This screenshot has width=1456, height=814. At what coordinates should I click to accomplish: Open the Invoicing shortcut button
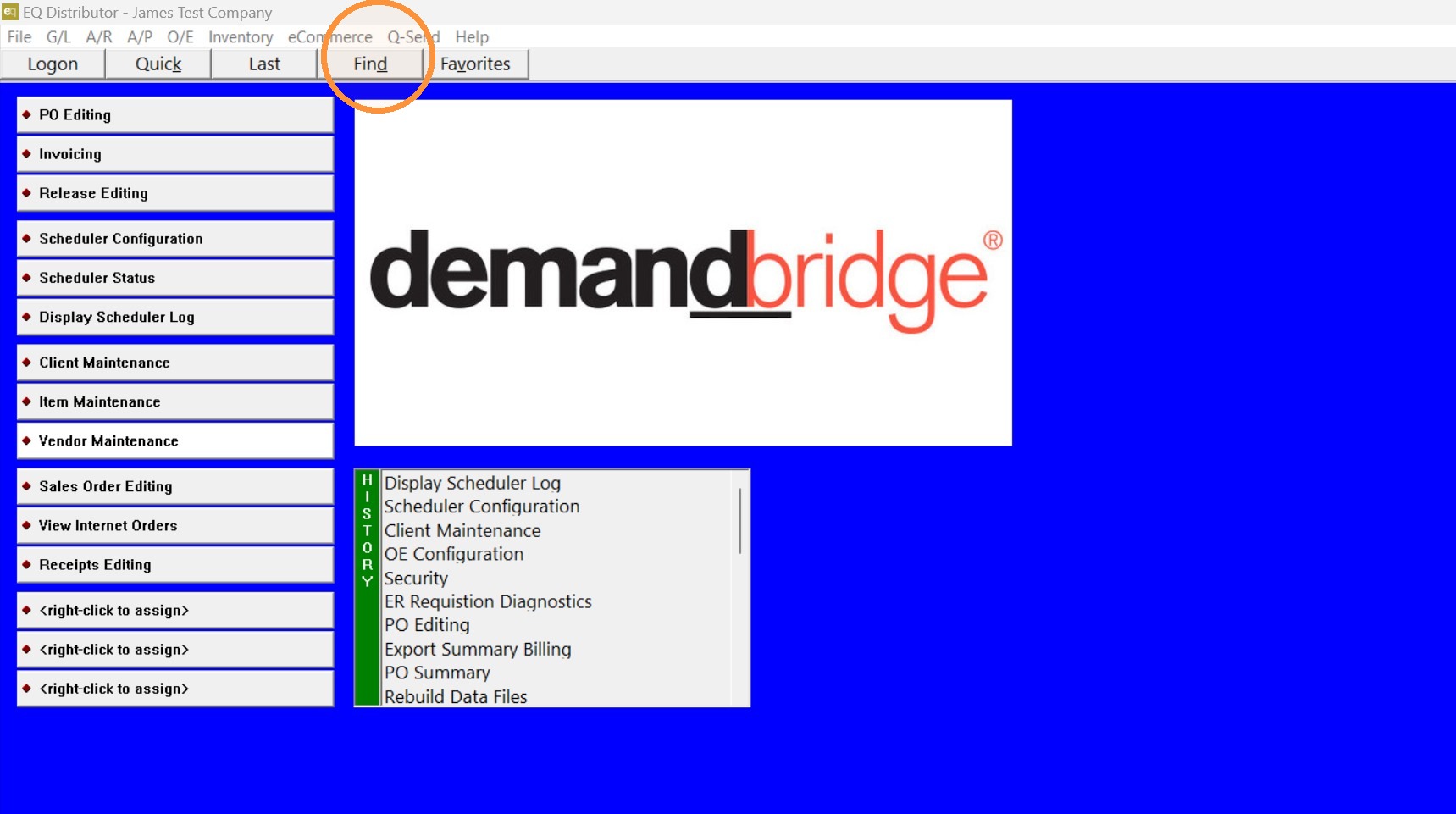tap(175, 154)
